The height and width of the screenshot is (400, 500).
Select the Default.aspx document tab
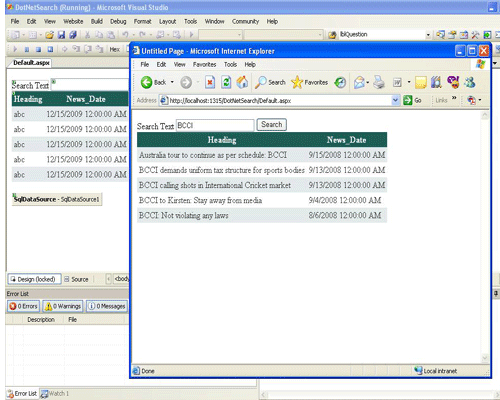coord(31,63)
